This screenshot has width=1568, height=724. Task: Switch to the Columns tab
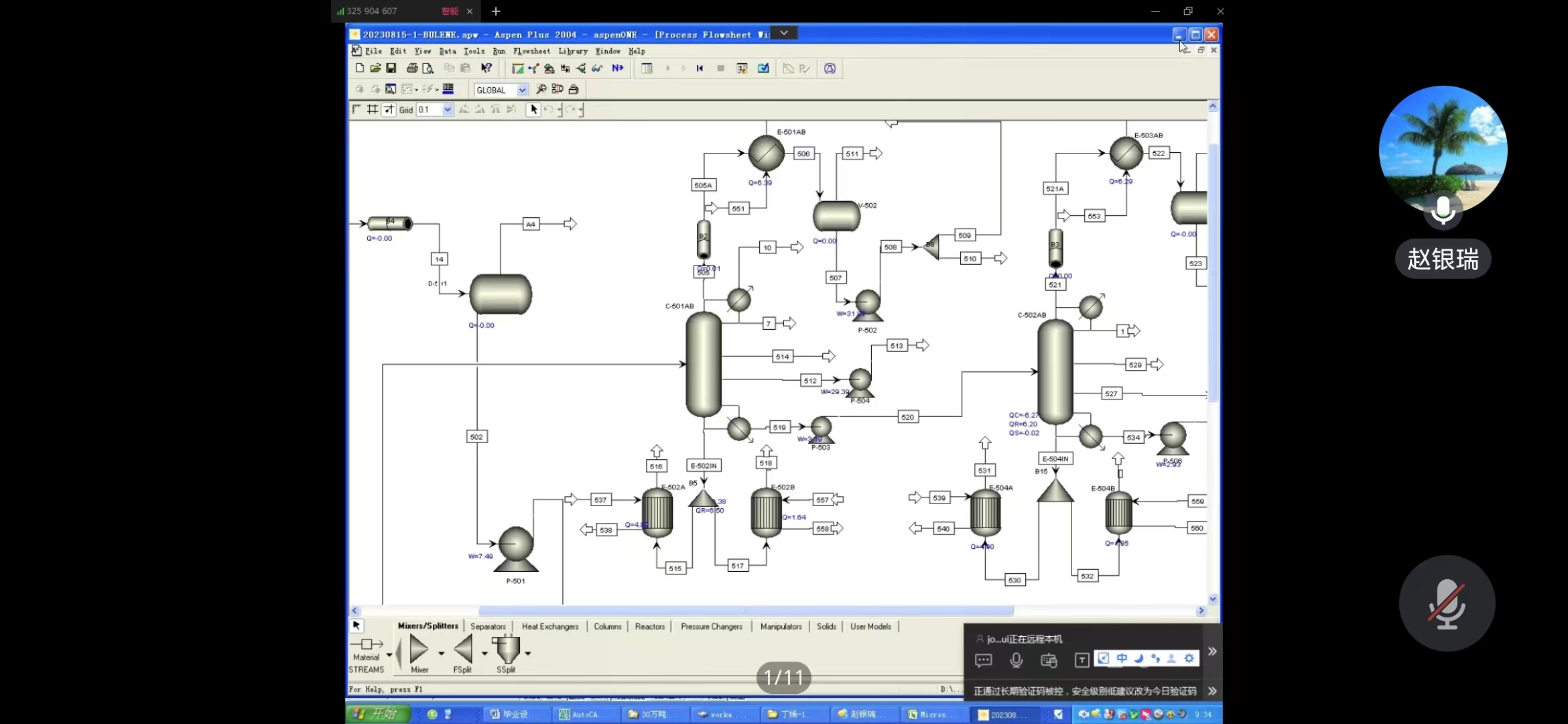point(608,626)
